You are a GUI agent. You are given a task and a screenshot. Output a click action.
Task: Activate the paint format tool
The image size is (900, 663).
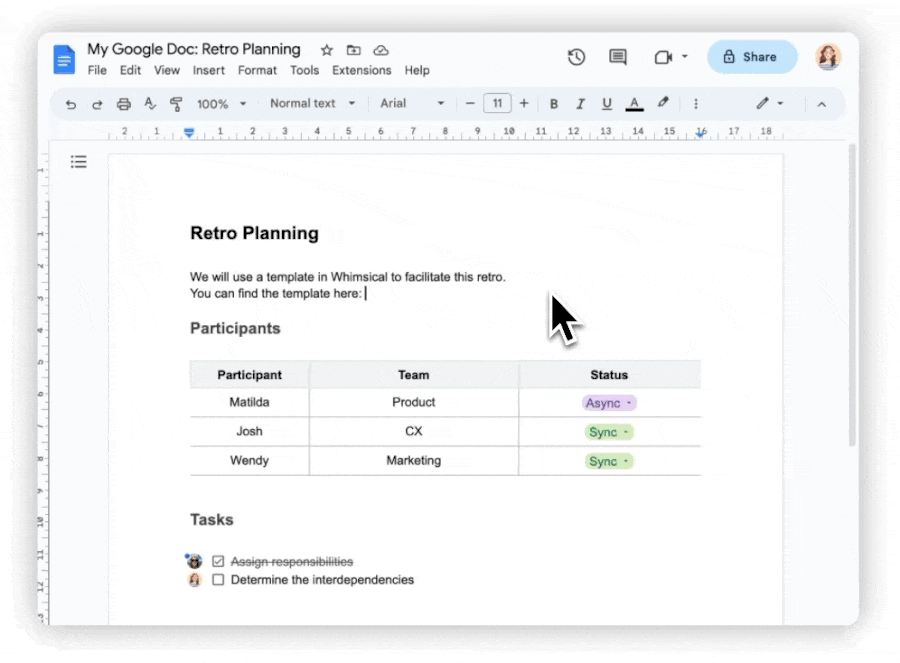pos(176,104)
